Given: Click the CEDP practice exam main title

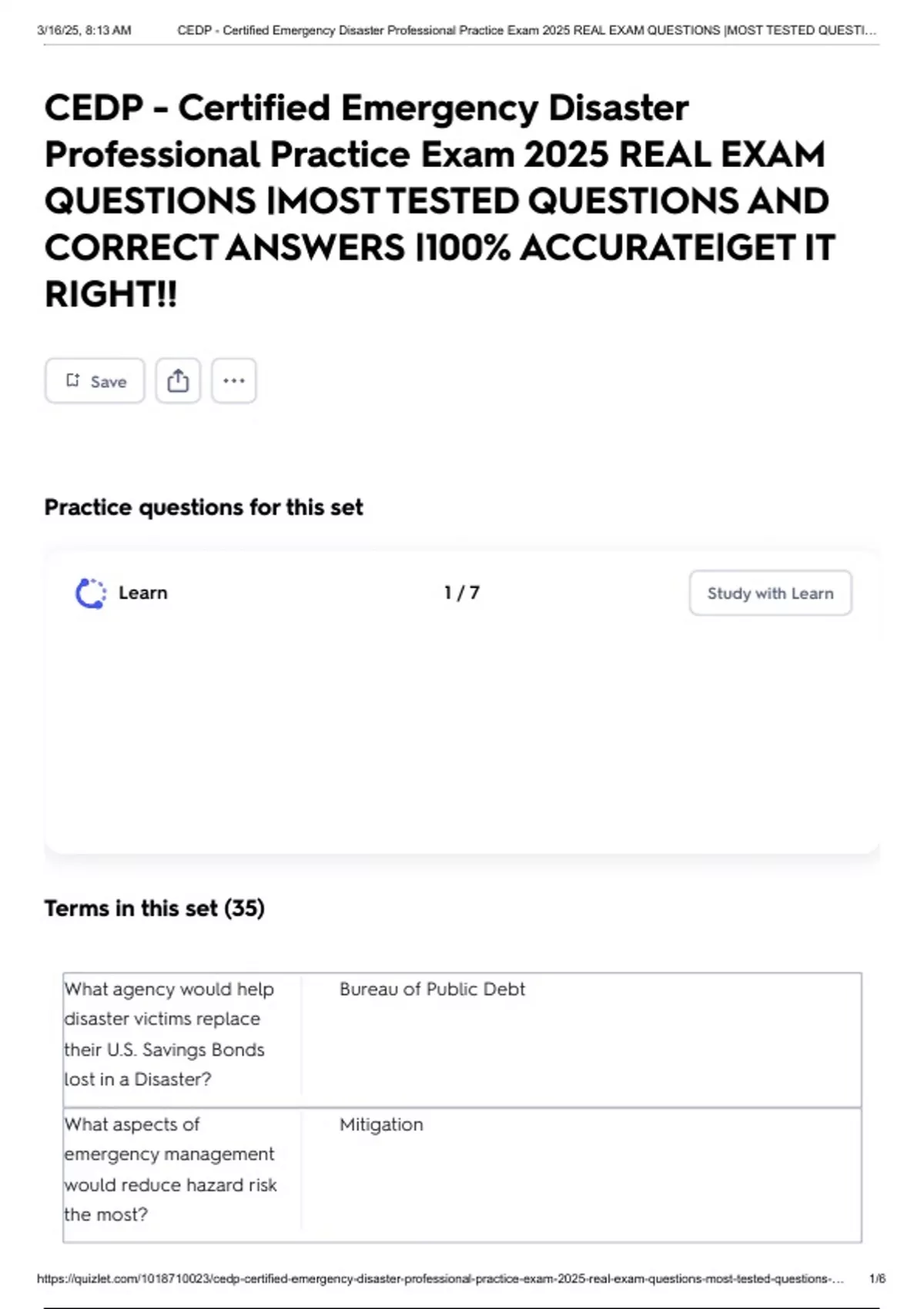Looking at the screenshot, I should tap(440, 200).
